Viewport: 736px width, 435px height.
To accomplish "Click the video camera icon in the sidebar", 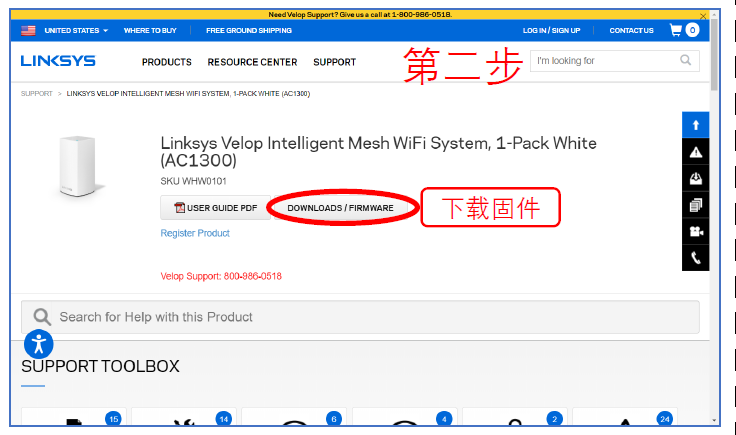I will coord(695,232).
